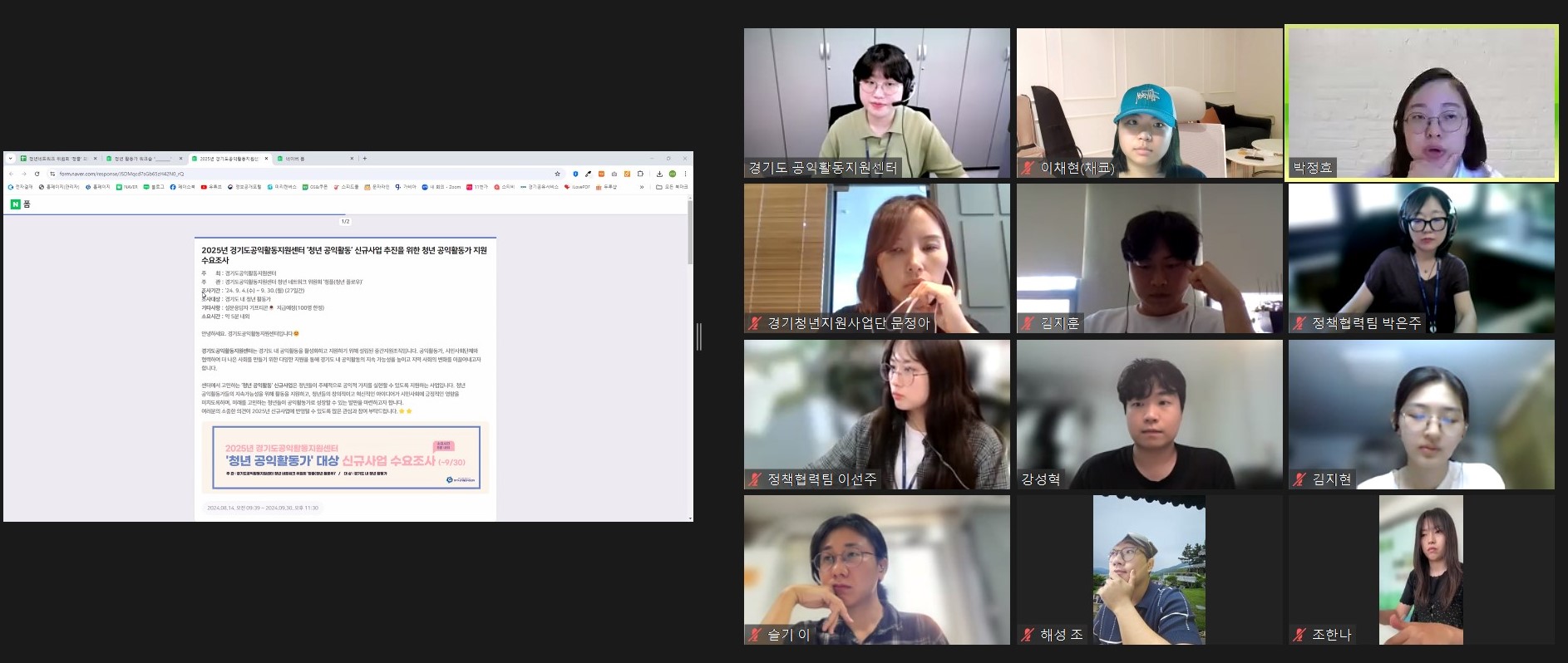Open the orange square extension icon
The image size is (1568, 663).
[601, 174]
